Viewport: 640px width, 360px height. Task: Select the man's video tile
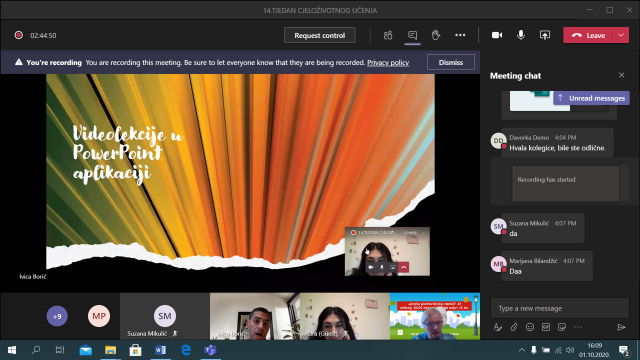point(255,316)
